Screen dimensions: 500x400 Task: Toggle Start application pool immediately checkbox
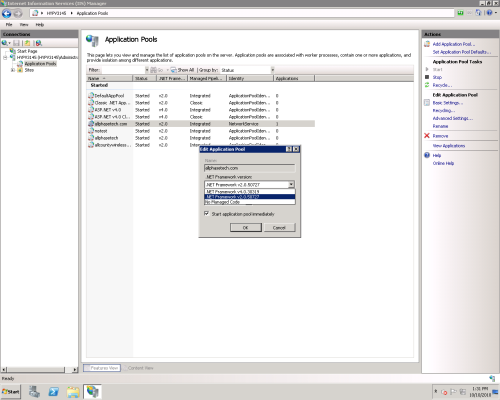point(207,213)
